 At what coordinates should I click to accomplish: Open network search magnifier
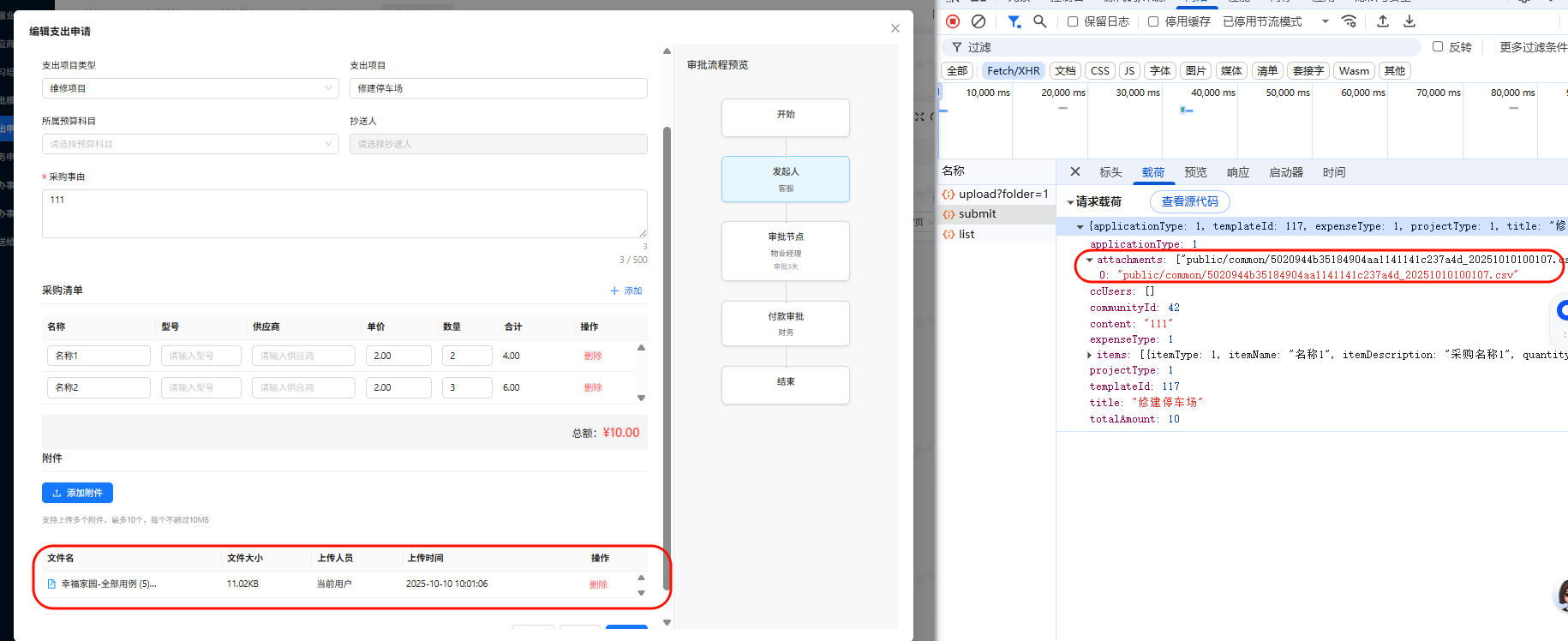(1040, 21)
